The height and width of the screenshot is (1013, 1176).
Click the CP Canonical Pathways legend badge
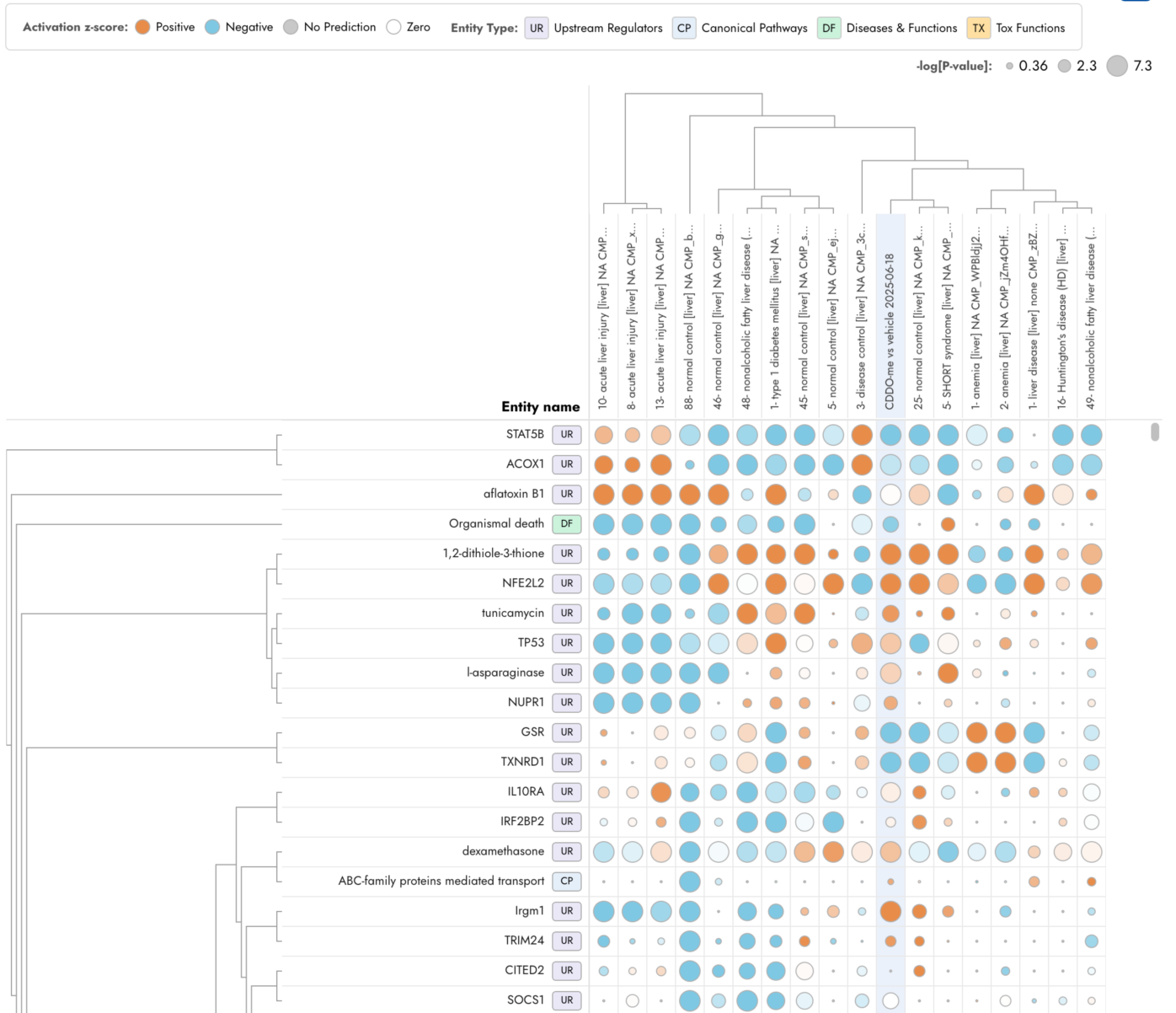pos(684,28)
